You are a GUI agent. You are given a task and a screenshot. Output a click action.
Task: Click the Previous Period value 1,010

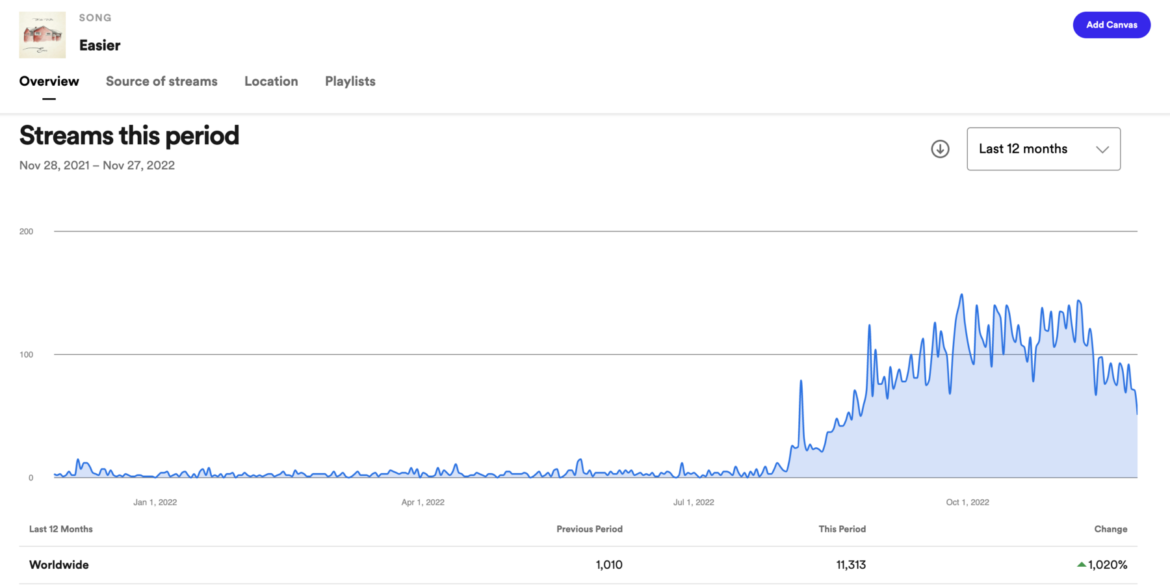[608, 565]
